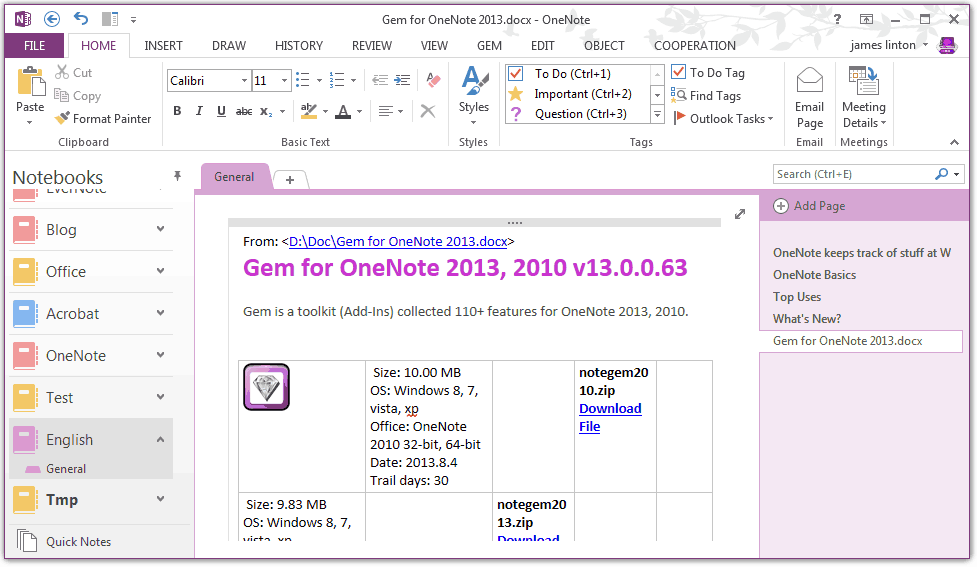This screenshot has height=567, width=977.
Task: Increase indent of the paragraph
Action: click(403, 80)
